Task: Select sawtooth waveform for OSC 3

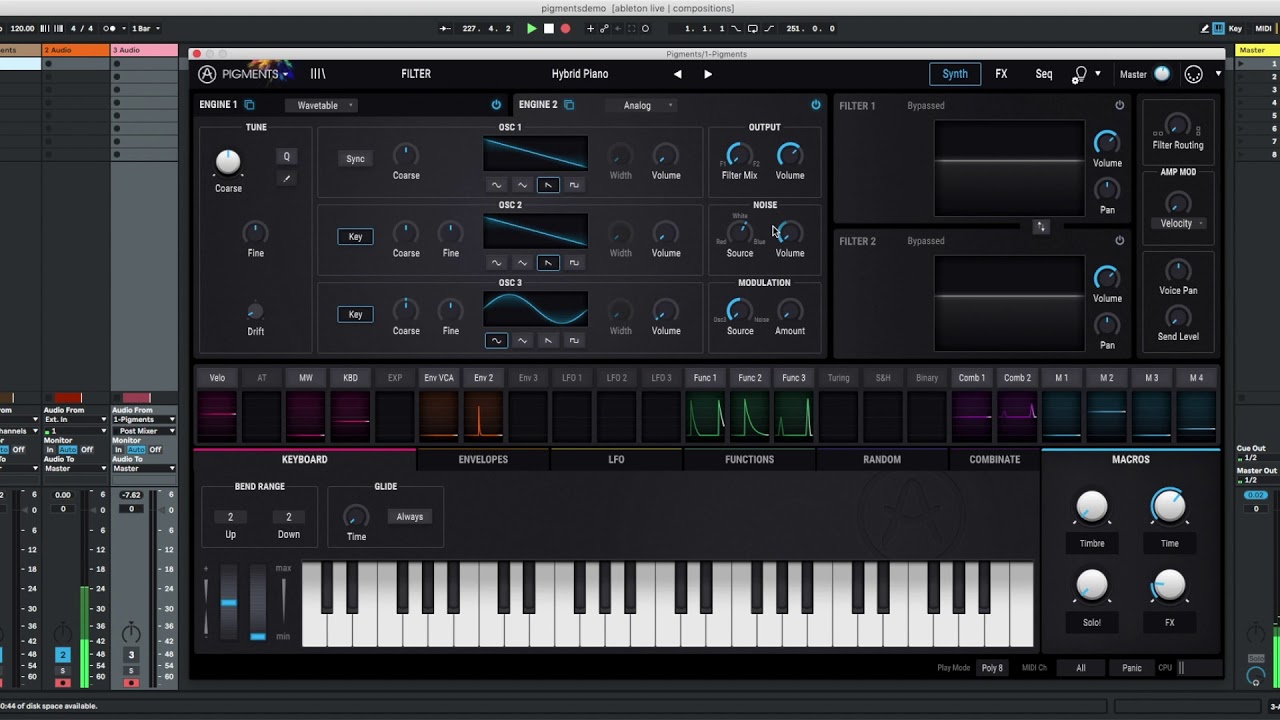Action: point(548,341)
